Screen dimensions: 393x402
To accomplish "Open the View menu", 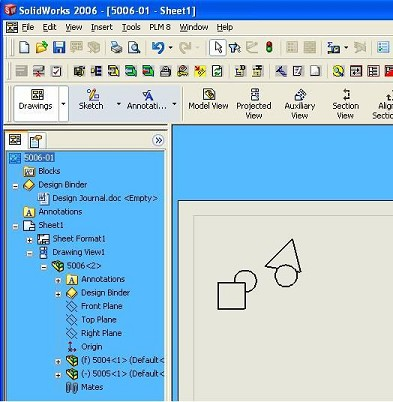I will click(x=74, y=27).
